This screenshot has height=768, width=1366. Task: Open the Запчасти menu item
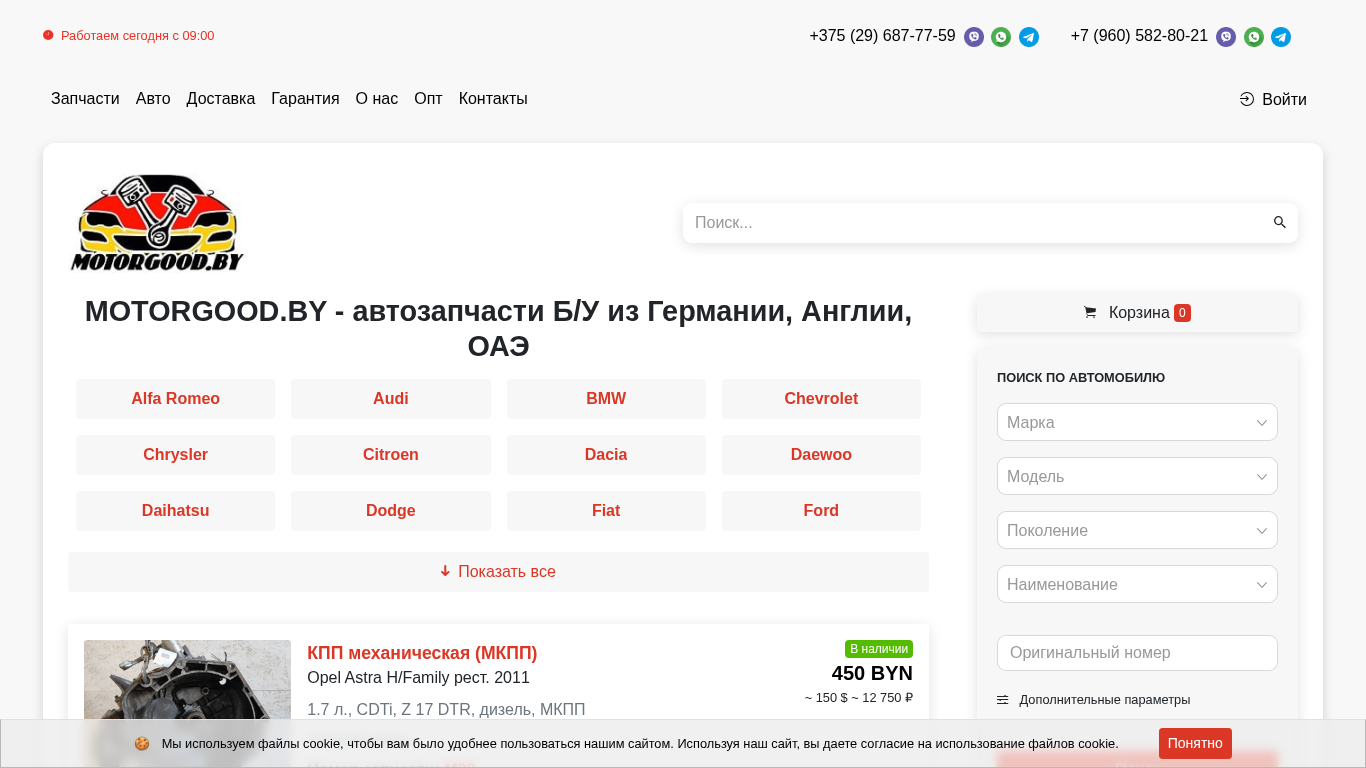85,99
